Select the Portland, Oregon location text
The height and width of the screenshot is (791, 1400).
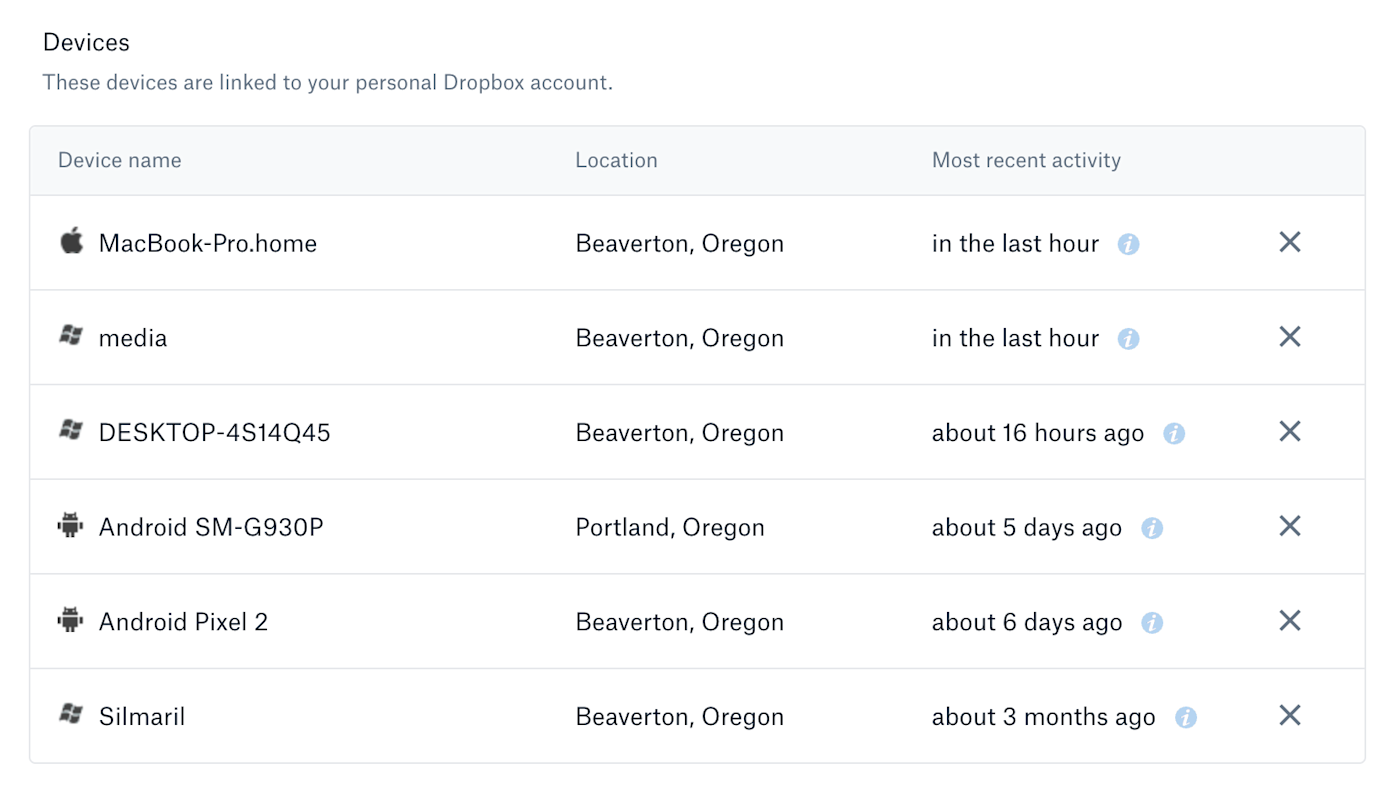click(x=670, y=528)
